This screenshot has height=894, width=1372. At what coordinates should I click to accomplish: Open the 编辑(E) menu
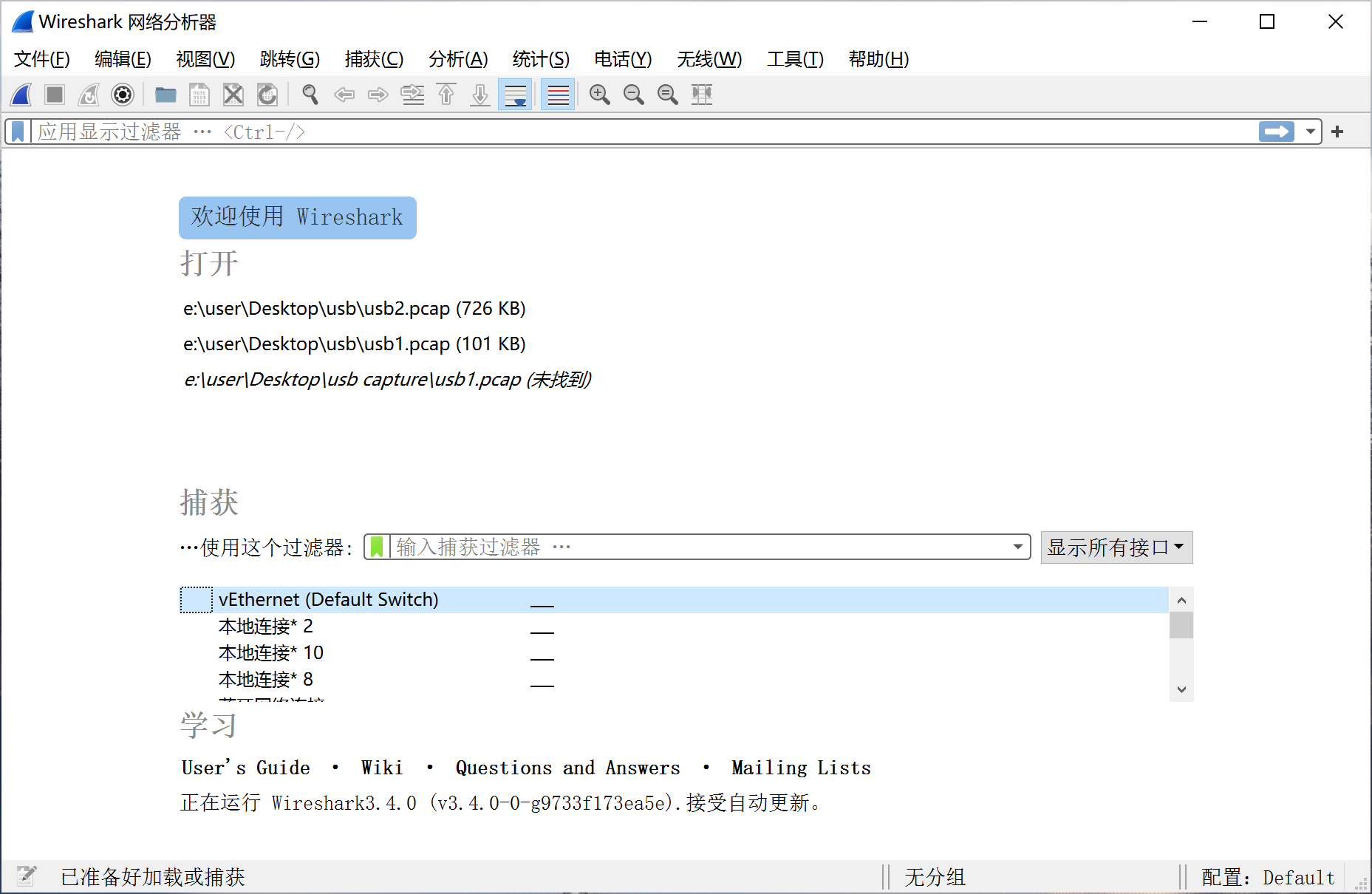pyautogui.click(x=123, y=59)
